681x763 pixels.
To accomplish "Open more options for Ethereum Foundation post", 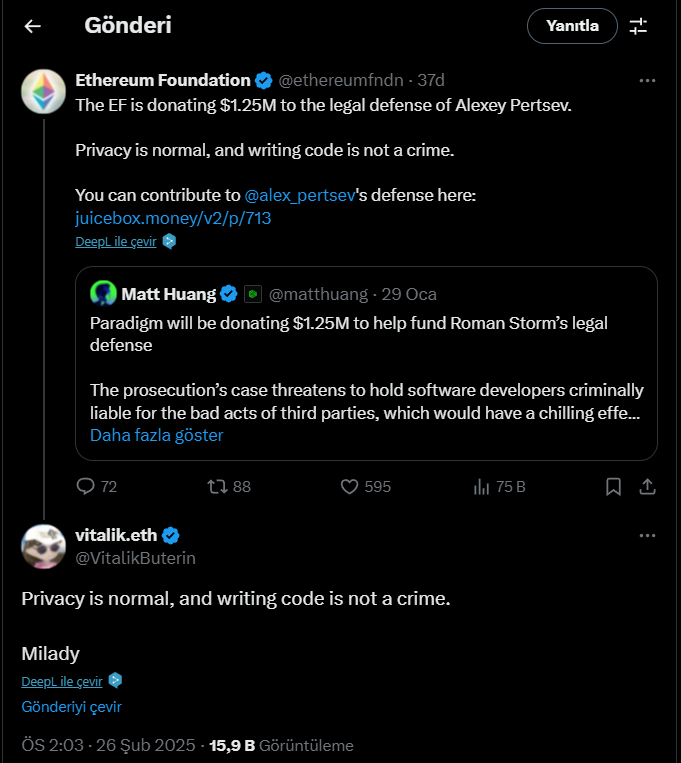I will tap(647, 80).
